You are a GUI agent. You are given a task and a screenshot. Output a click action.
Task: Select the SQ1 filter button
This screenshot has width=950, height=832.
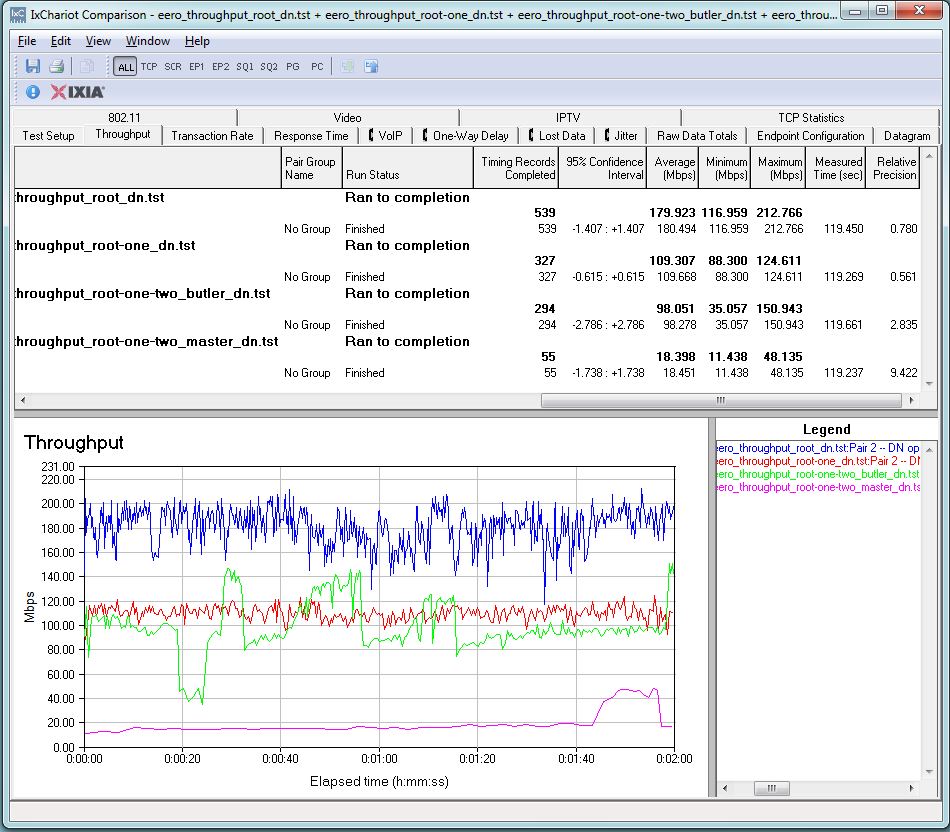click(x=245, y=67)
